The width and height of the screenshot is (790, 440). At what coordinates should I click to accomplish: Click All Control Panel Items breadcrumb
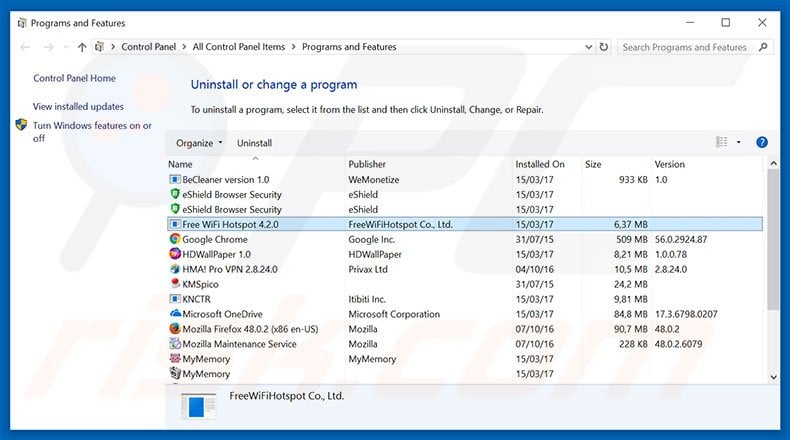pyautogui.click(x=239, y=47)
